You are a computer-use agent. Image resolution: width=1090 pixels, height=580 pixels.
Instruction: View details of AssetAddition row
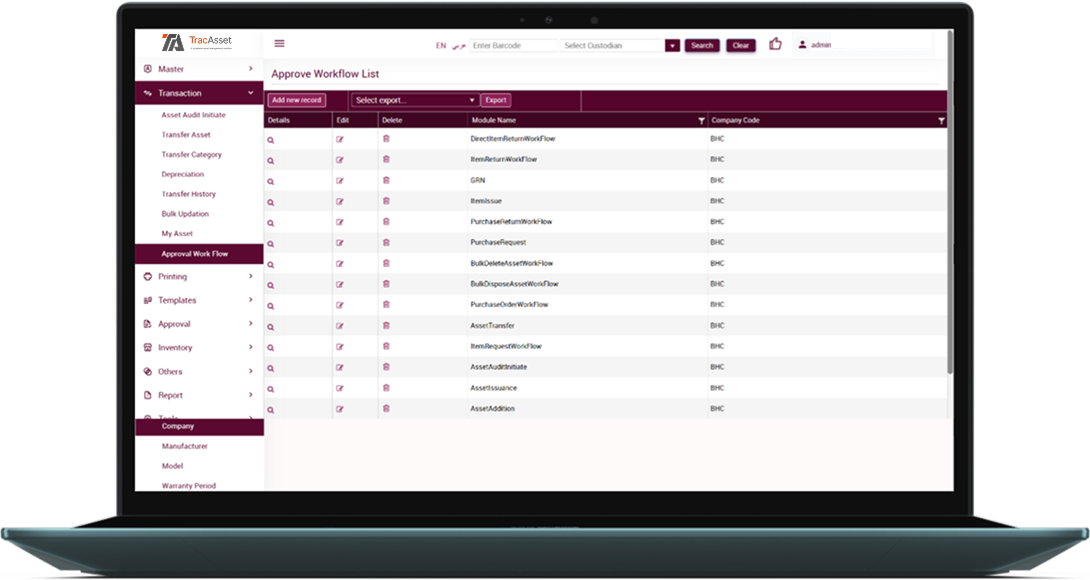tap(270, 409)
